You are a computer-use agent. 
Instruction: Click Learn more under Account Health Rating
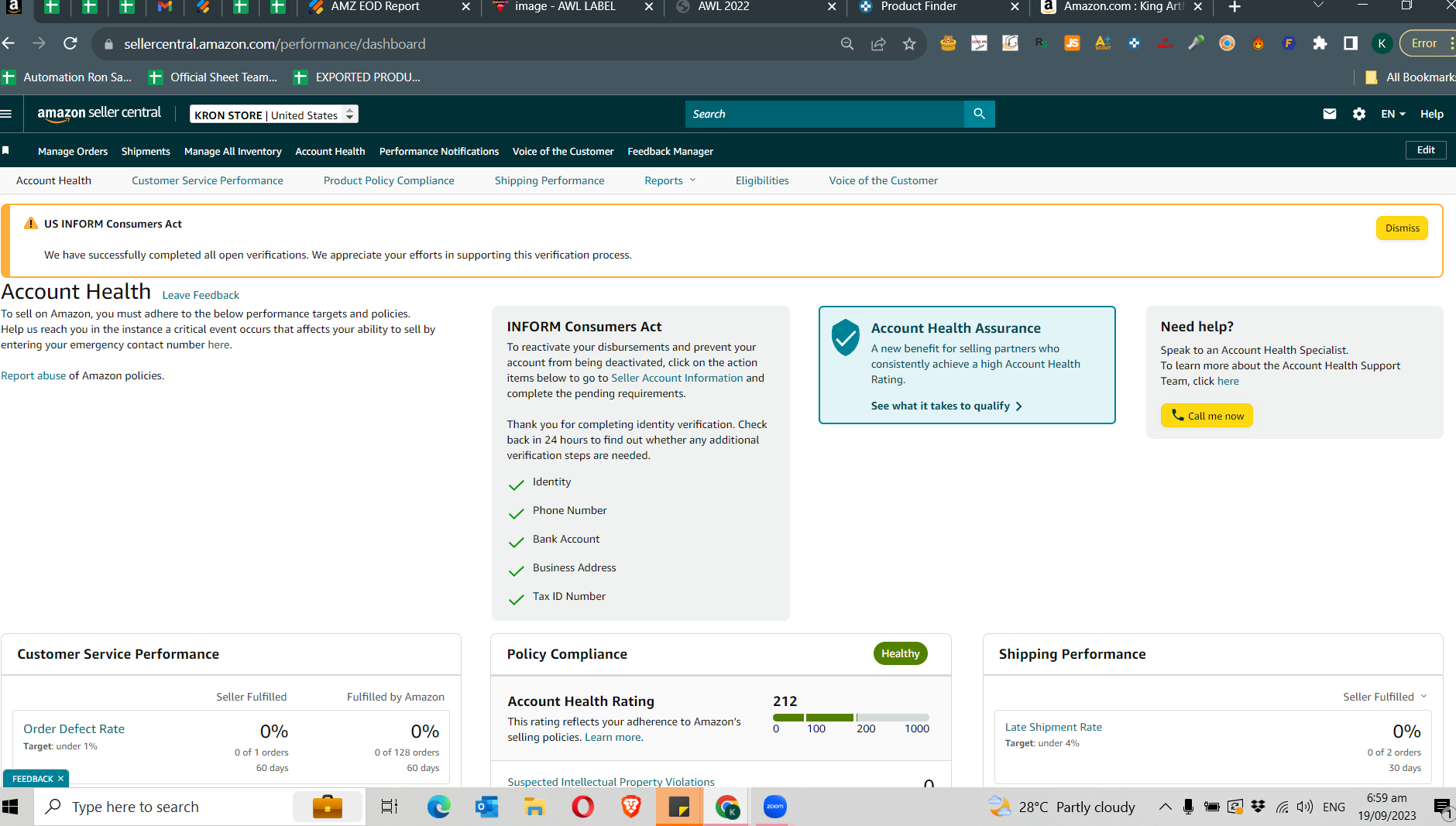click(613, 737)
